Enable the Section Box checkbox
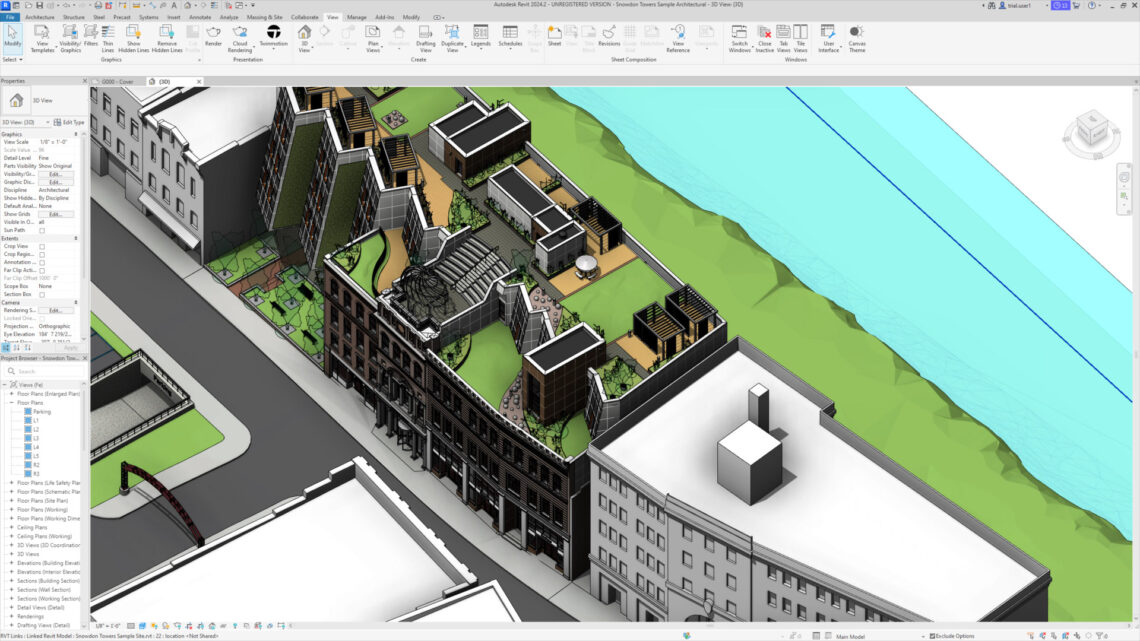1140x641 pixels. tap(42, 295)
